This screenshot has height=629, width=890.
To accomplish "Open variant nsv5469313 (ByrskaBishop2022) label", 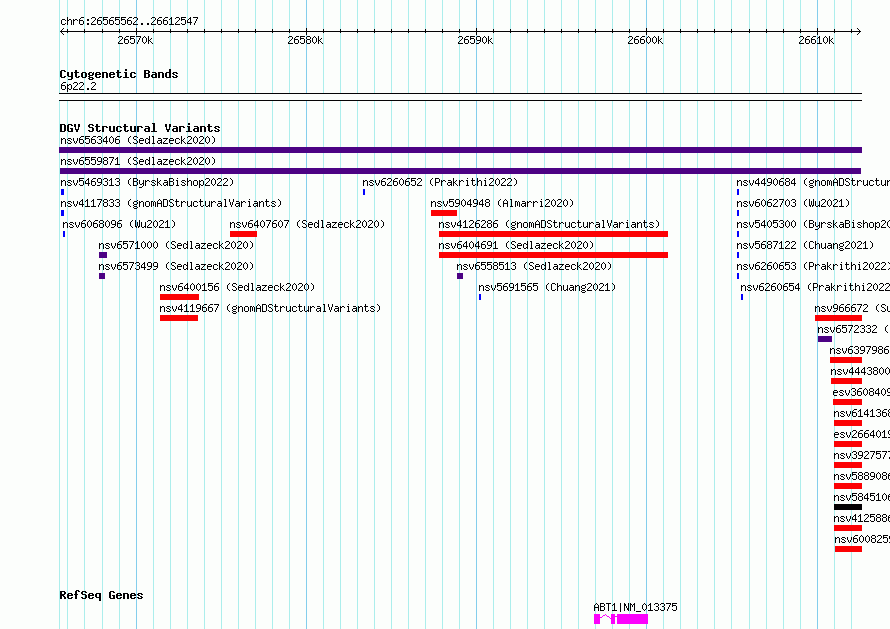I will click(147, 182).
